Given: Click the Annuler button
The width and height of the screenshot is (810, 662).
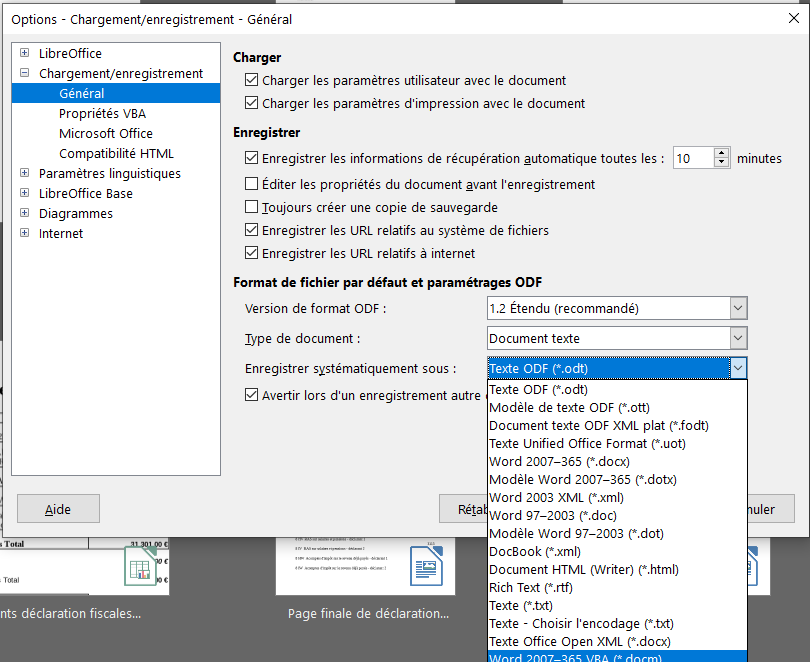Looking at the screenshot, I should point(771,509).
